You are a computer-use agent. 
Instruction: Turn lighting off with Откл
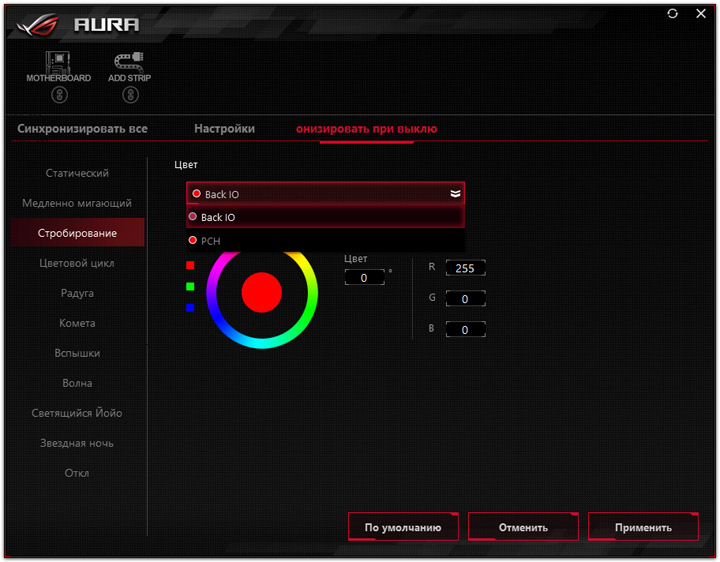[x=77, y=473]
